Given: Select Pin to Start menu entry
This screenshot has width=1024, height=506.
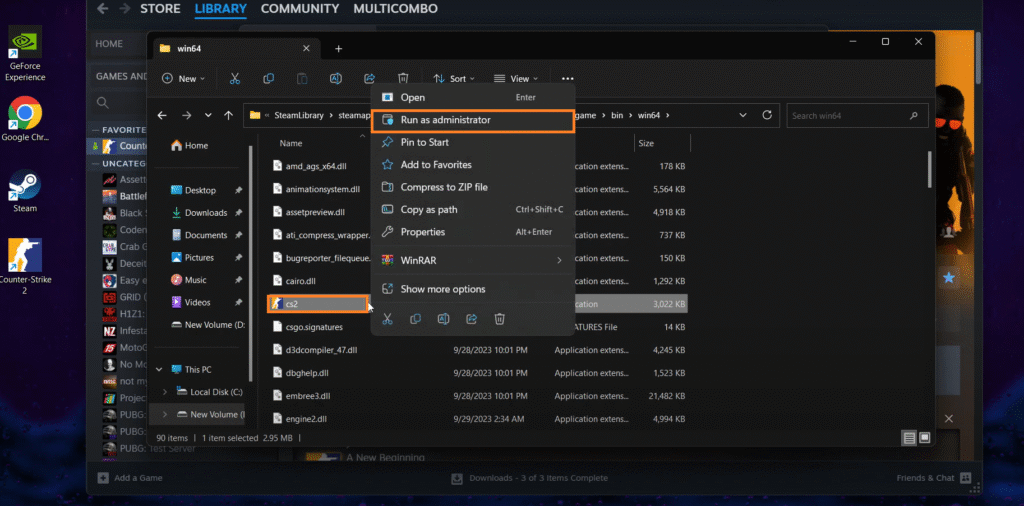Looking at the screenshot, I should [473, 142].
